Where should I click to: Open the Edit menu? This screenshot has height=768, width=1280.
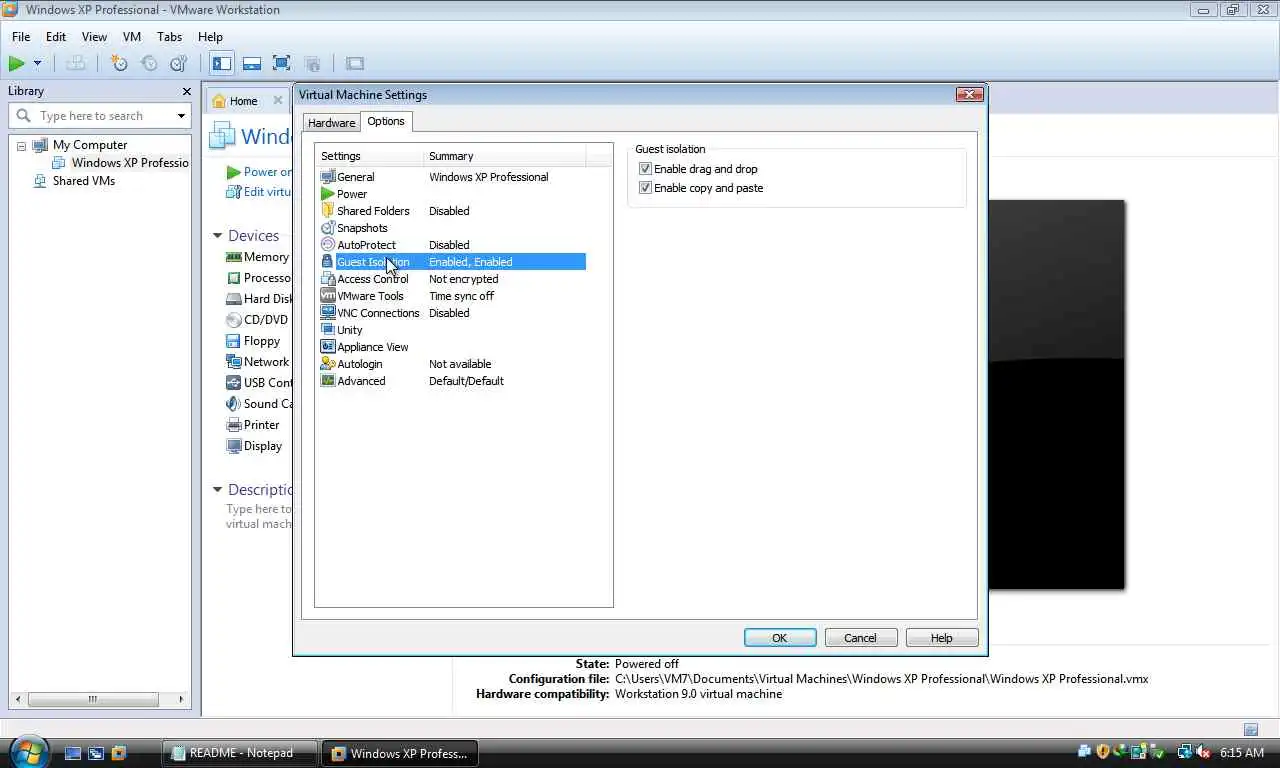point(56,37)
